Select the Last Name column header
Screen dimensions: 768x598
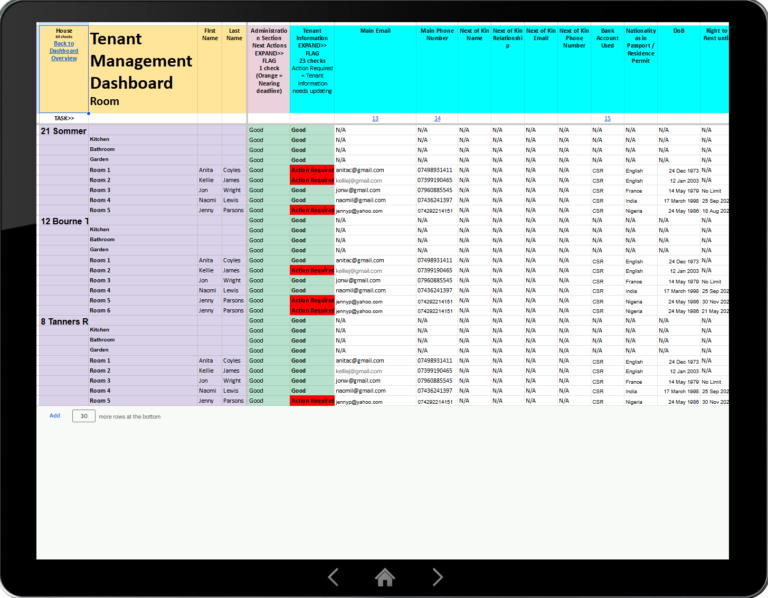[234, 69]
